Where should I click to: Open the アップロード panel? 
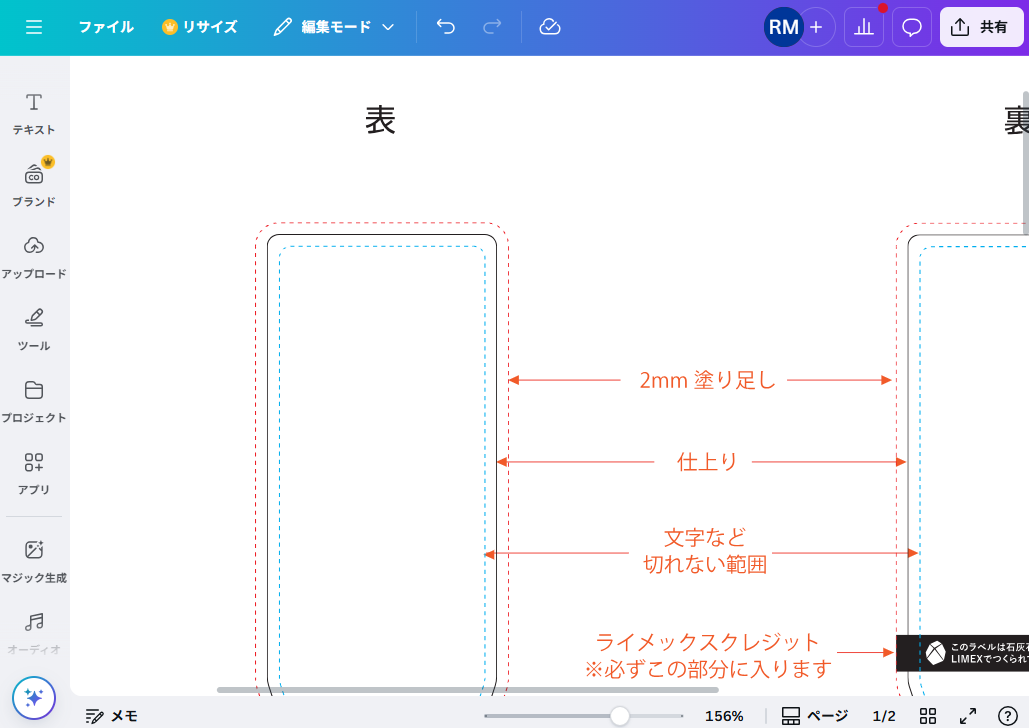point(34,257)
